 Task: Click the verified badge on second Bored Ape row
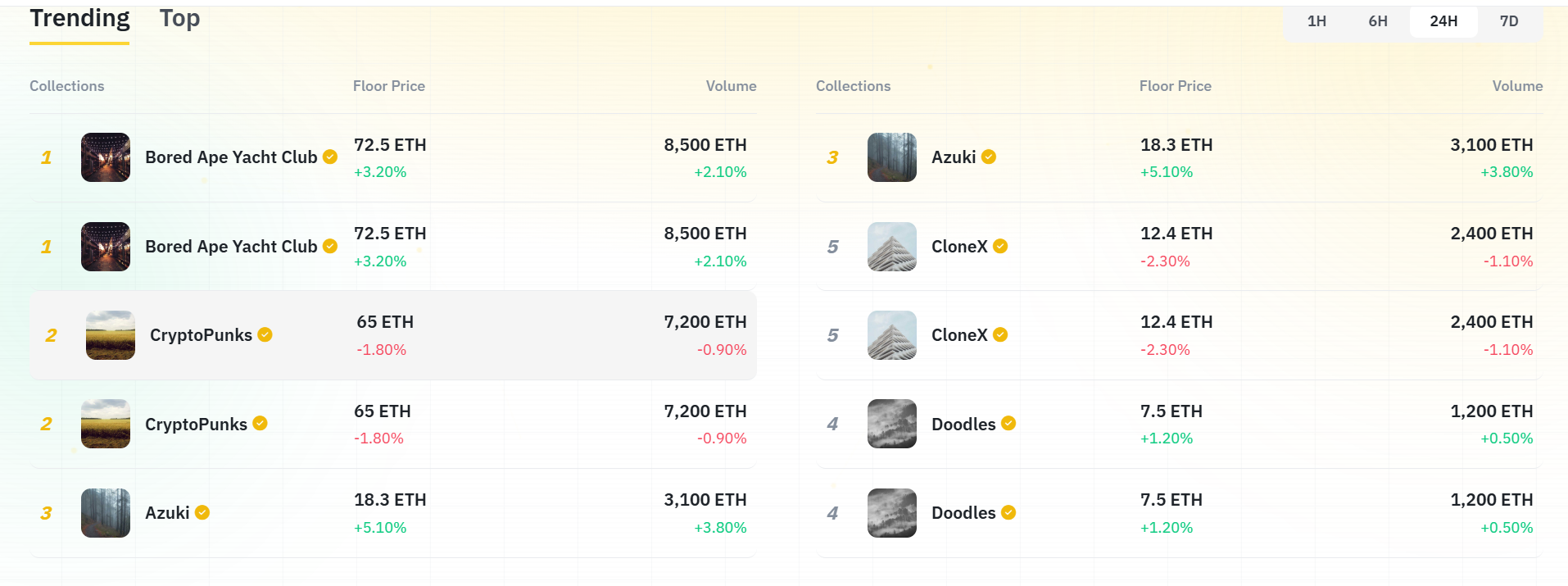[x=330, y=246]
